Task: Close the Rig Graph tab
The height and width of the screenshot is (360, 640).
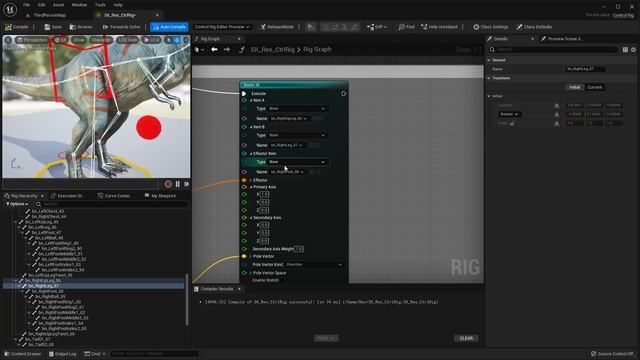Action: [239, 39]
